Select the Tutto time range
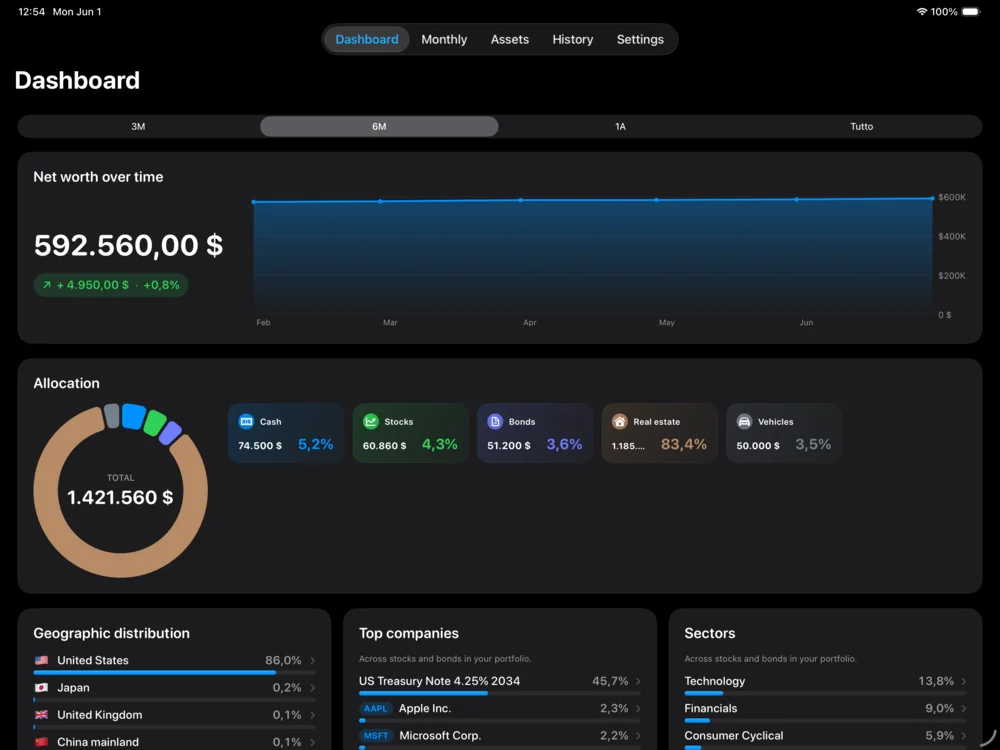 coord(861,126)
